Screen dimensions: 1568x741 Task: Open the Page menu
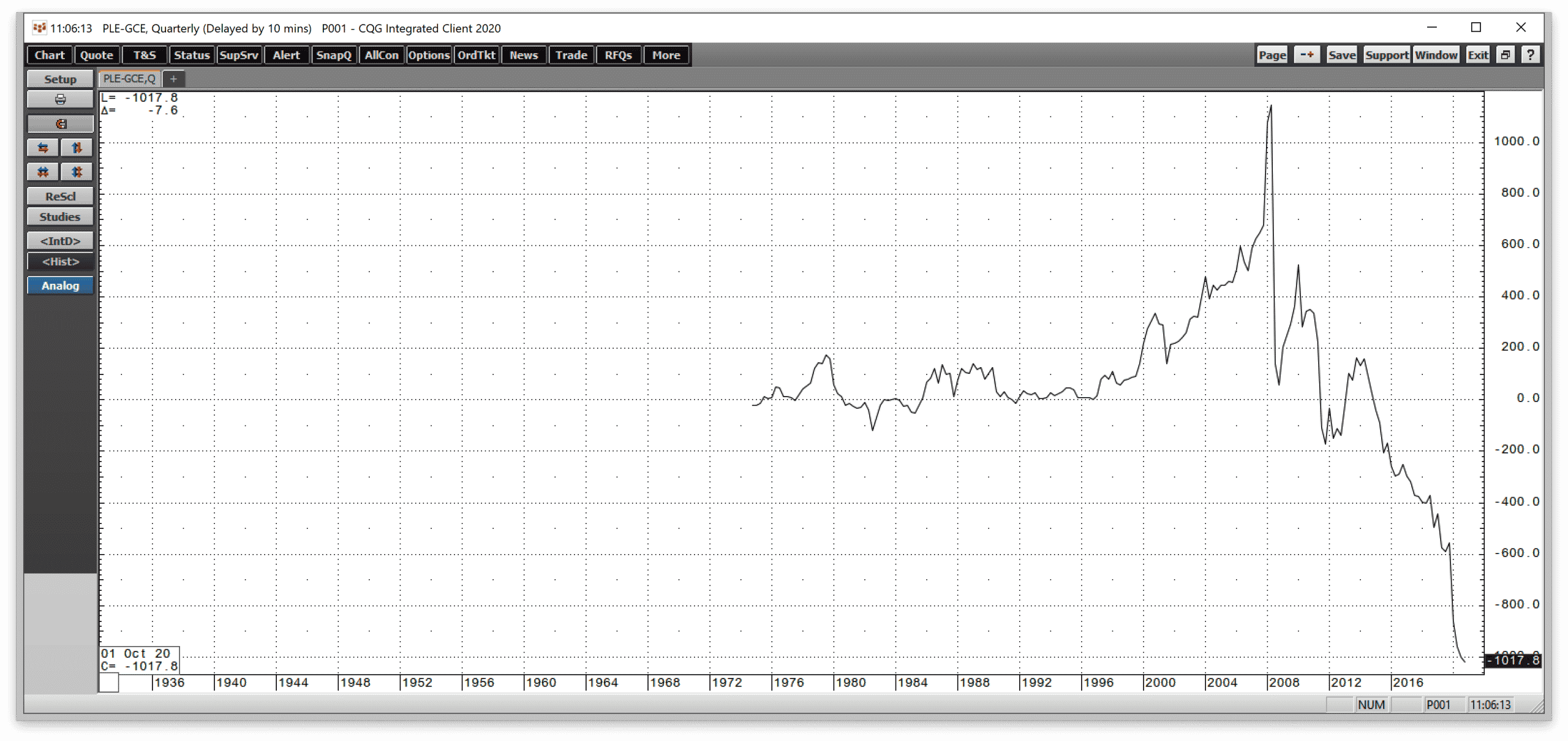coord(1272,55)
